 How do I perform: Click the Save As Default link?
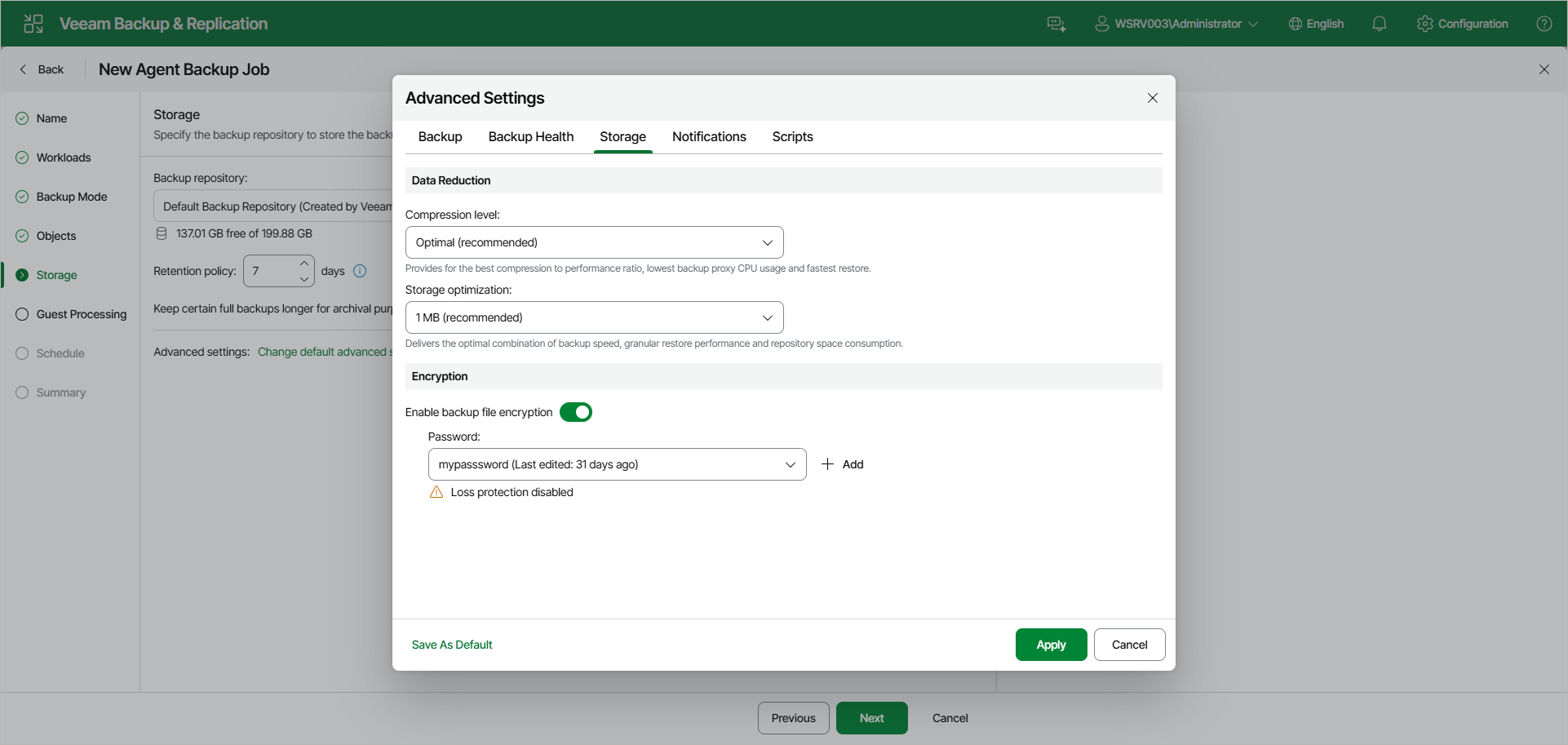point(452,645)
